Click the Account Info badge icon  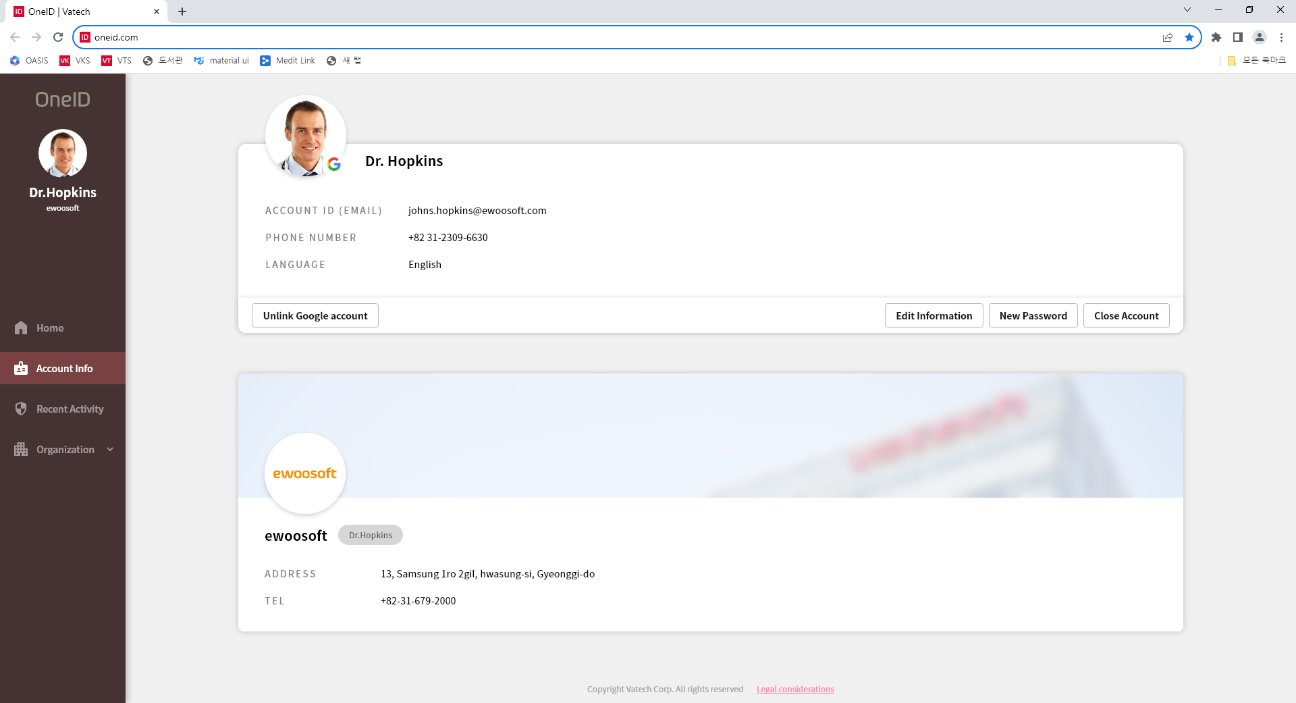pyautogui.click(x=21, y=368)
